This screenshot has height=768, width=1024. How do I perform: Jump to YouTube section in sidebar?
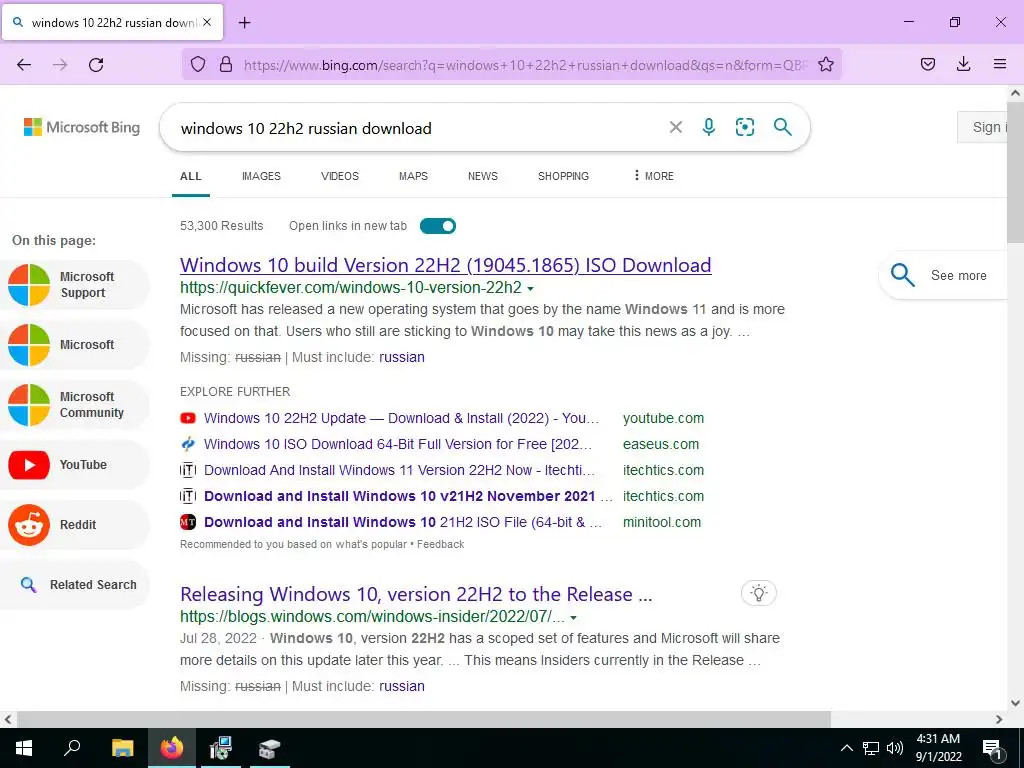click(75, 465)
